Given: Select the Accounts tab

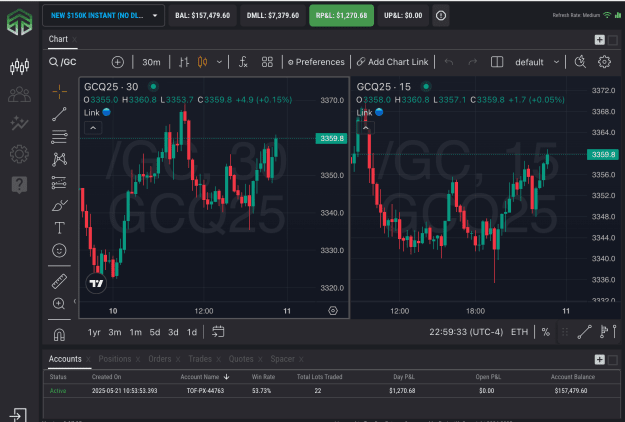Looking at the screenshot, I should (x=65, y=359).
